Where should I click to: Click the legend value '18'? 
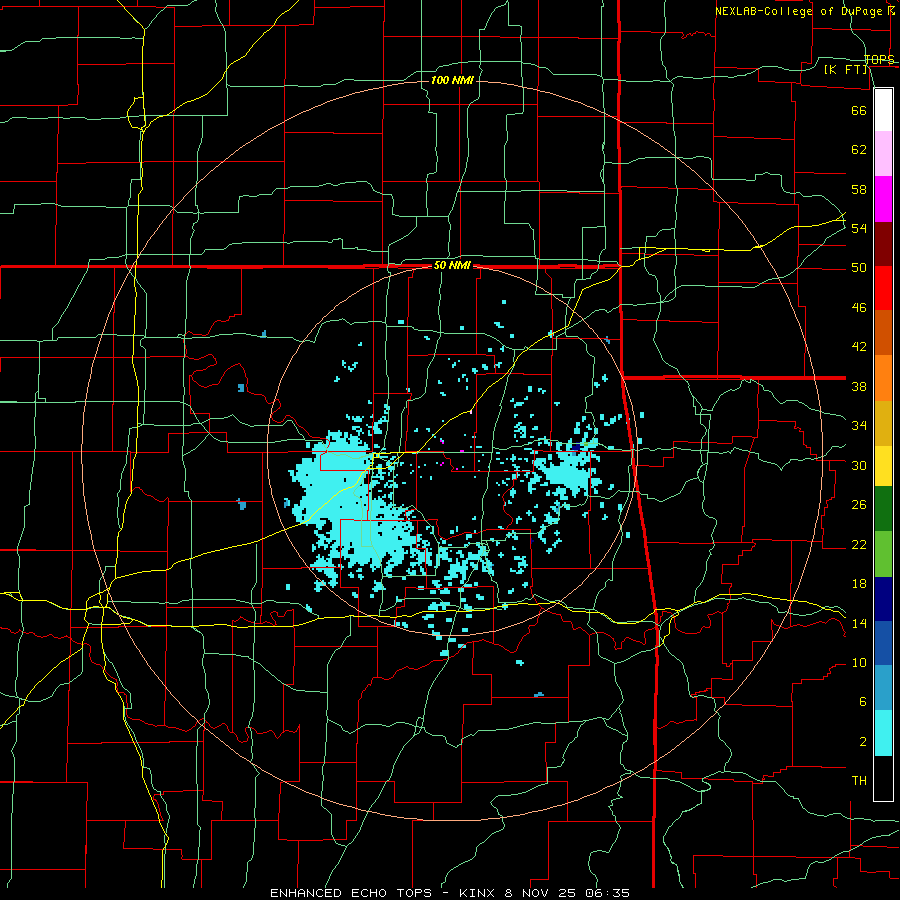(x=859, y=584)
